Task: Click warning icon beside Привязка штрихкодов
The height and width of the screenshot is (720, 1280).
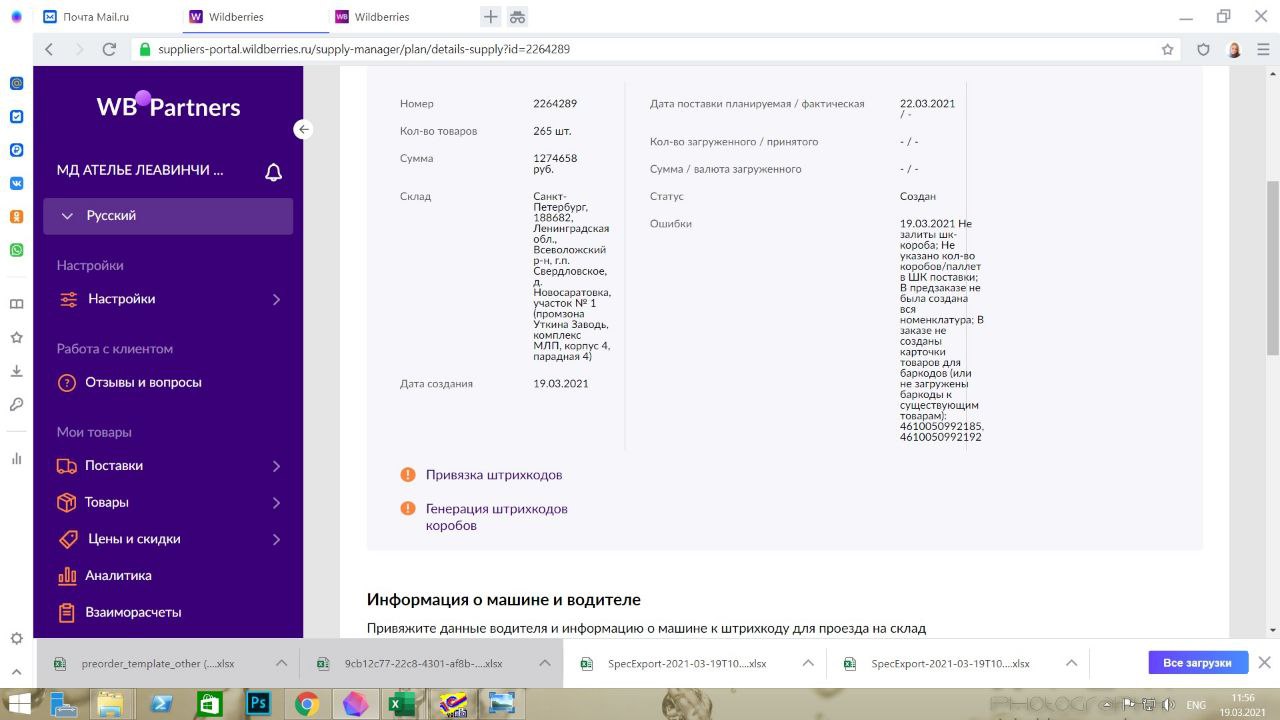Action: 408,475
